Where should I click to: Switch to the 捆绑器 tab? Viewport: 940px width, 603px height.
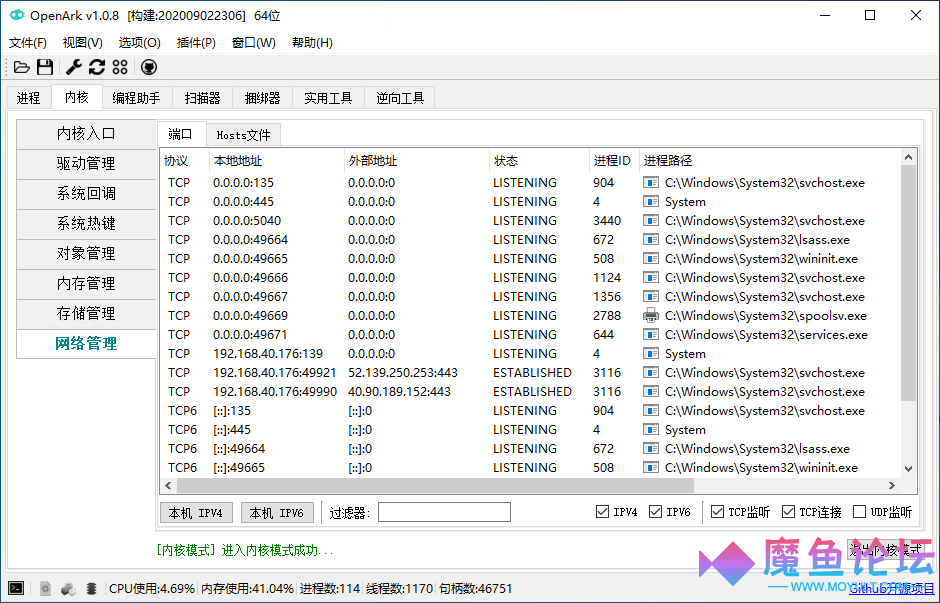(263, 98)
